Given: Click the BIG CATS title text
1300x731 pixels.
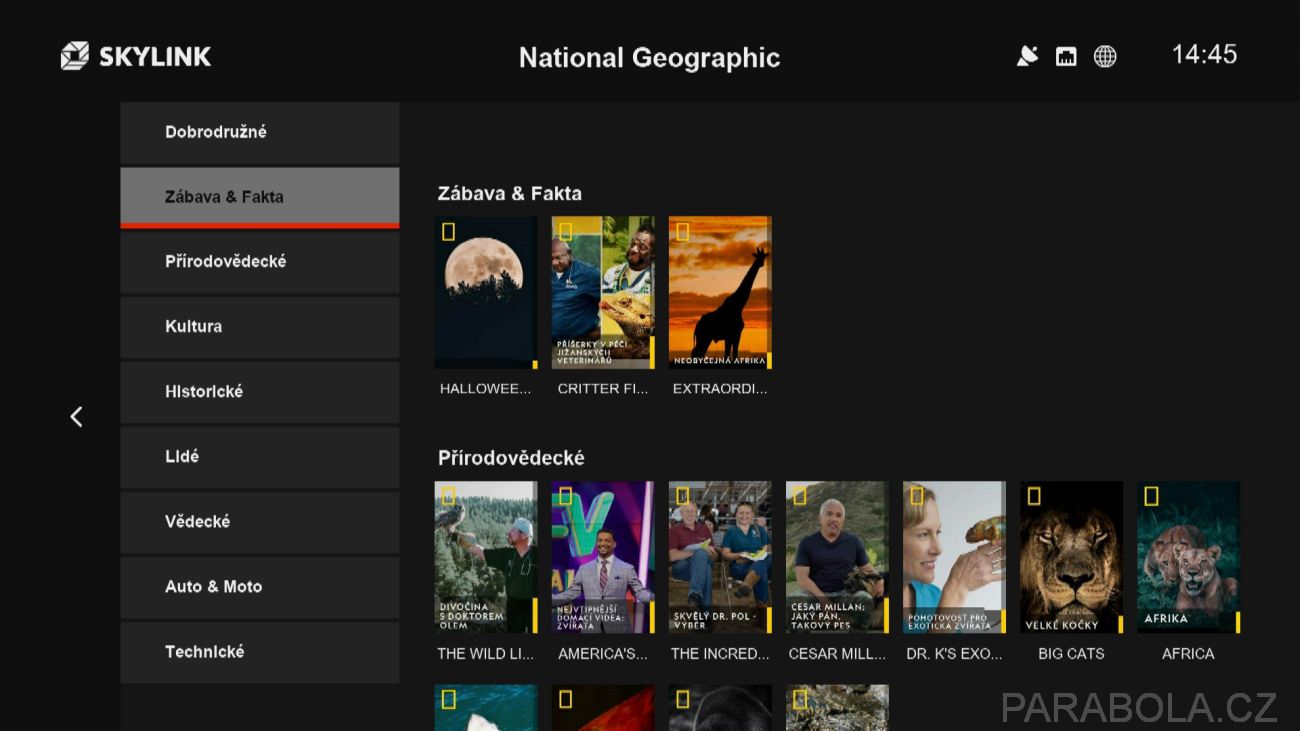Looking at the screenshot, I should pyautogui.click(x=1071, y=654).
